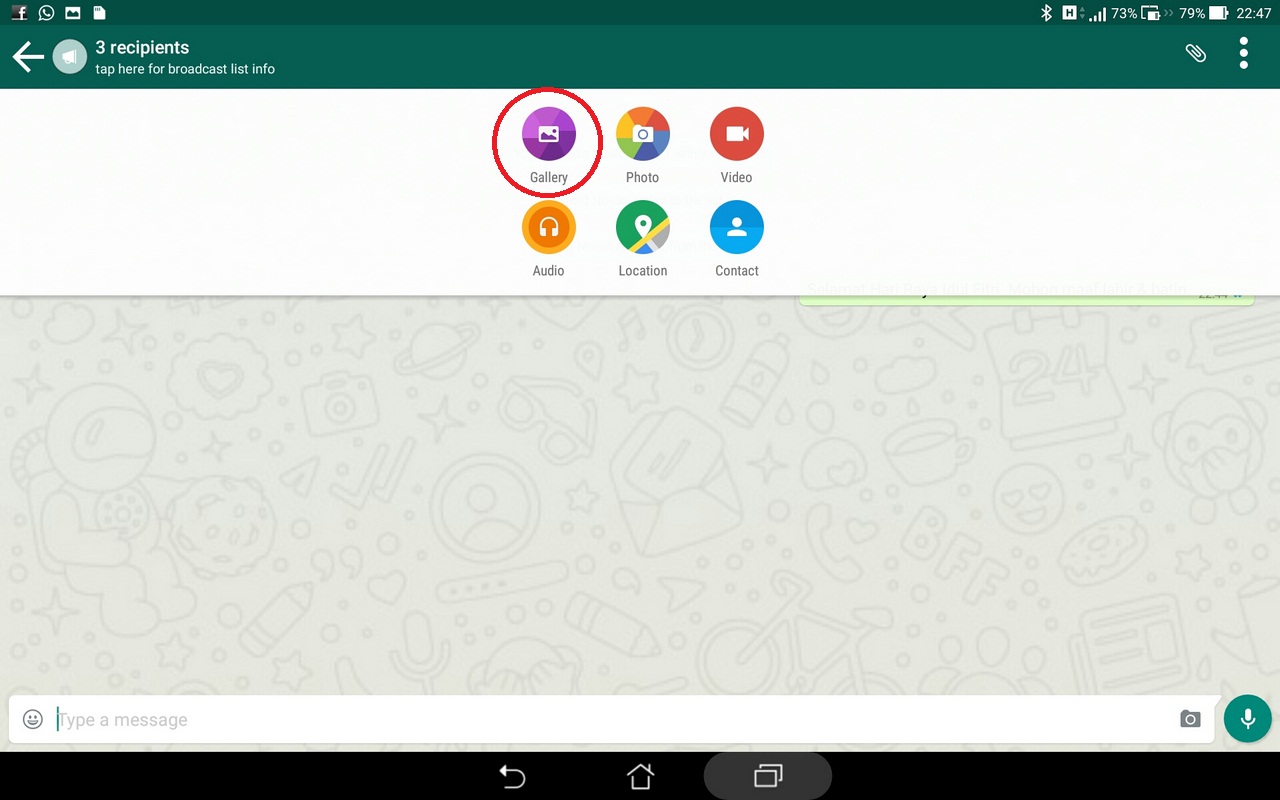1280x800 pixels.
Task: Go back with the header arrow
Action: point(28,57)
